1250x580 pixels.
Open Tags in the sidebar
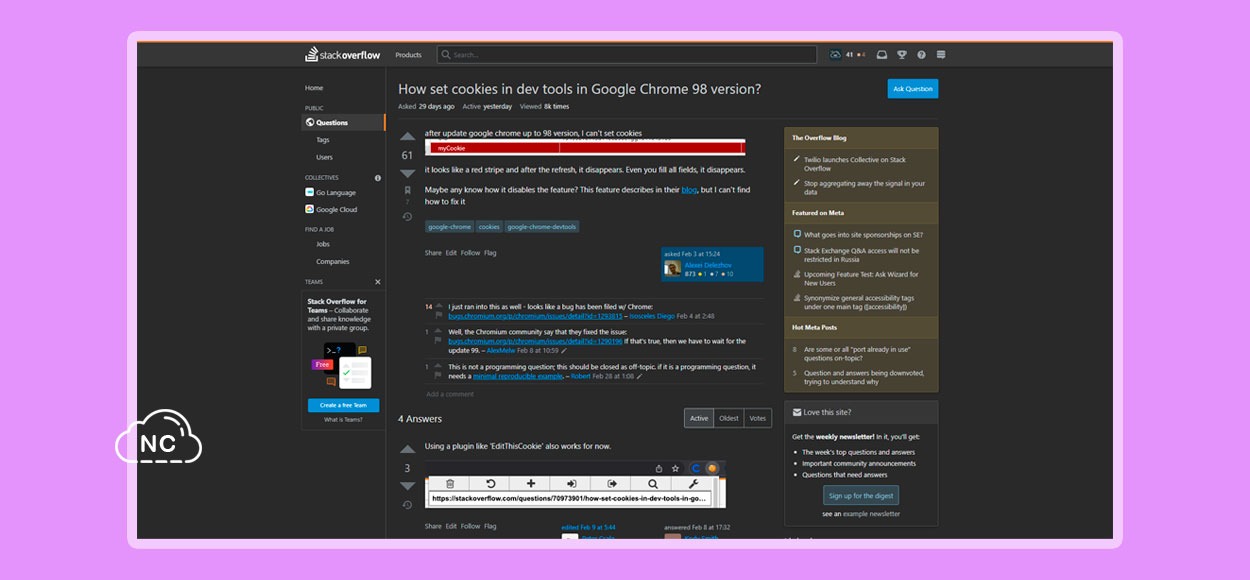coord(323,140)
